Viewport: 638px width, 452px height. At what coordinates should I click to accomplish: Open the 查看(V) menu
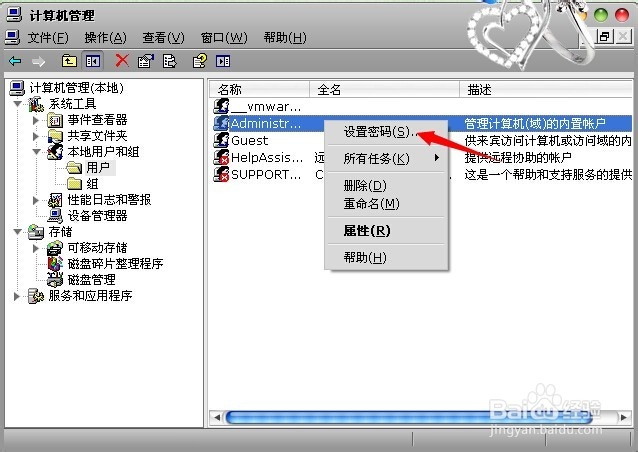coord(164,38)
